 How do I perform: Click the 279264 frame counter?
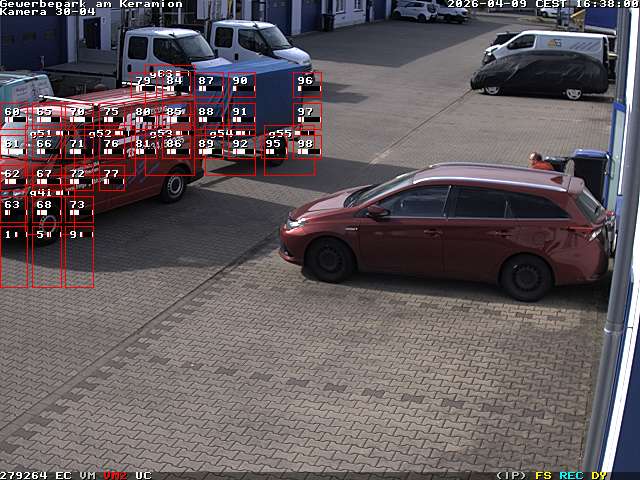24,475
